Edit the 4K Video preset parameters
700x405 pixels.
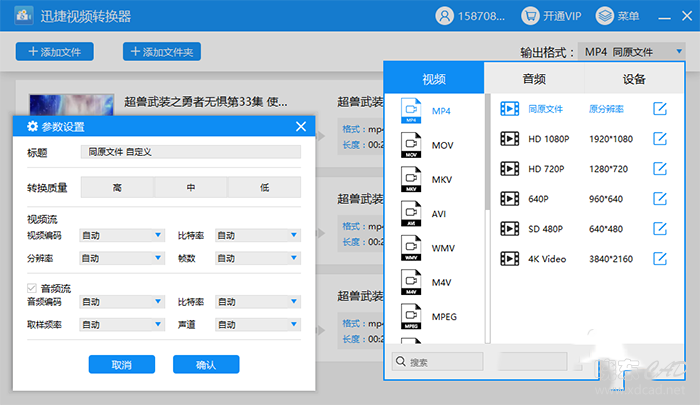[x=660, y=259]
